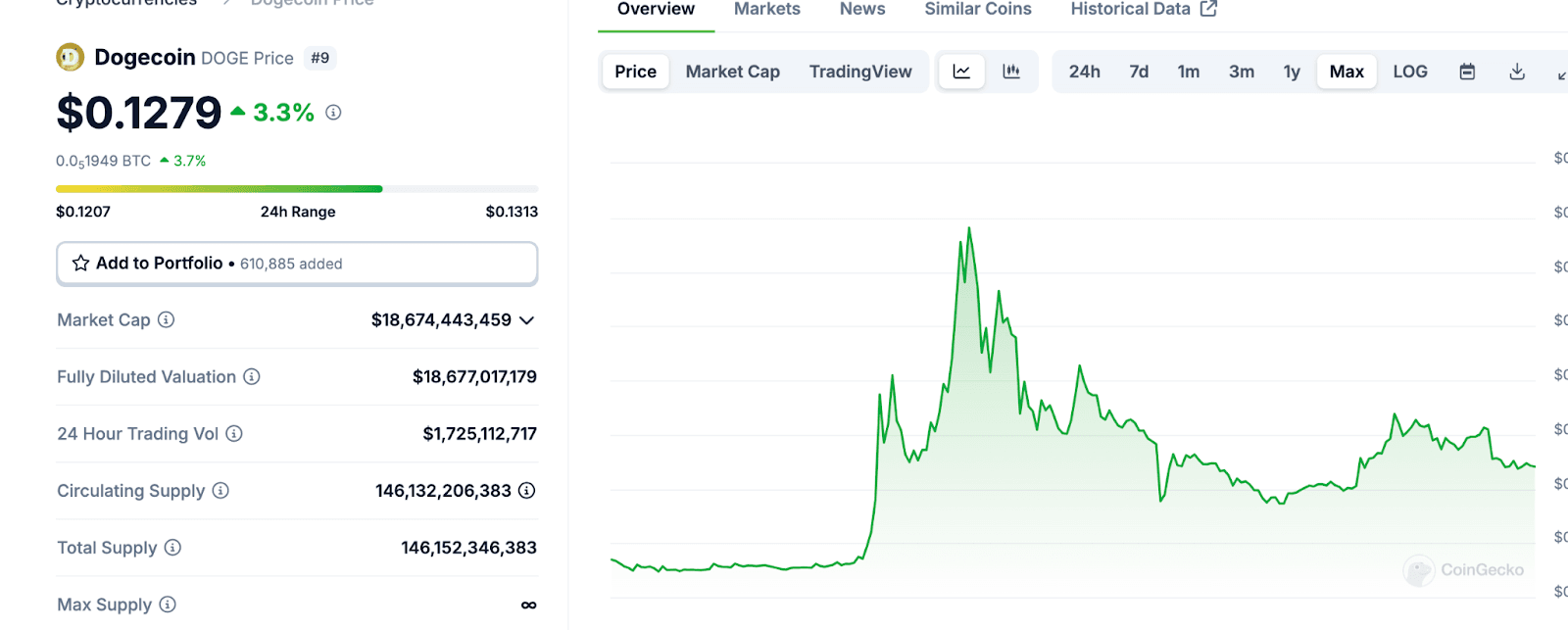Select the 1y time range

tap(1292, 72)
